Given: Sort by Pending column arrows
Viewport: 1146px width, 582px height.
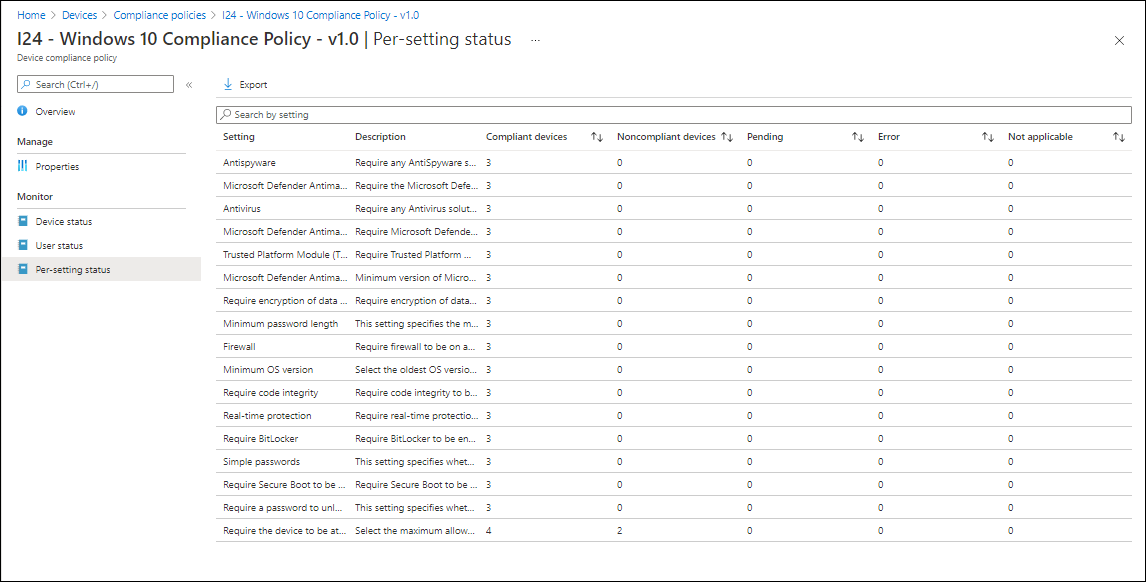Looking at the screenshot, I should pos(858,137).
